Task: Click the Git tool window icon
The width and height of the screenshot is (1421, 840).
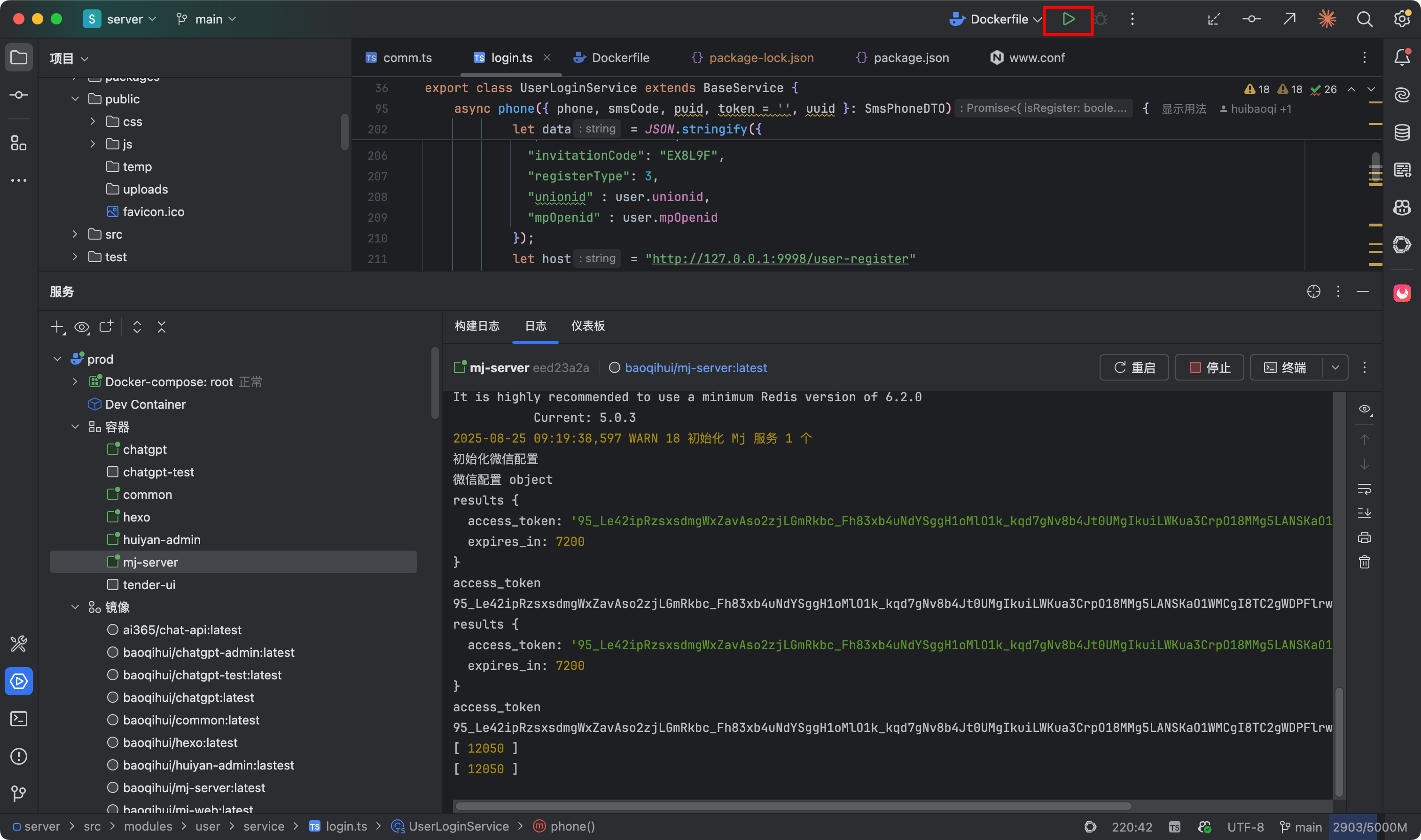Action: [x=19, y=793]
